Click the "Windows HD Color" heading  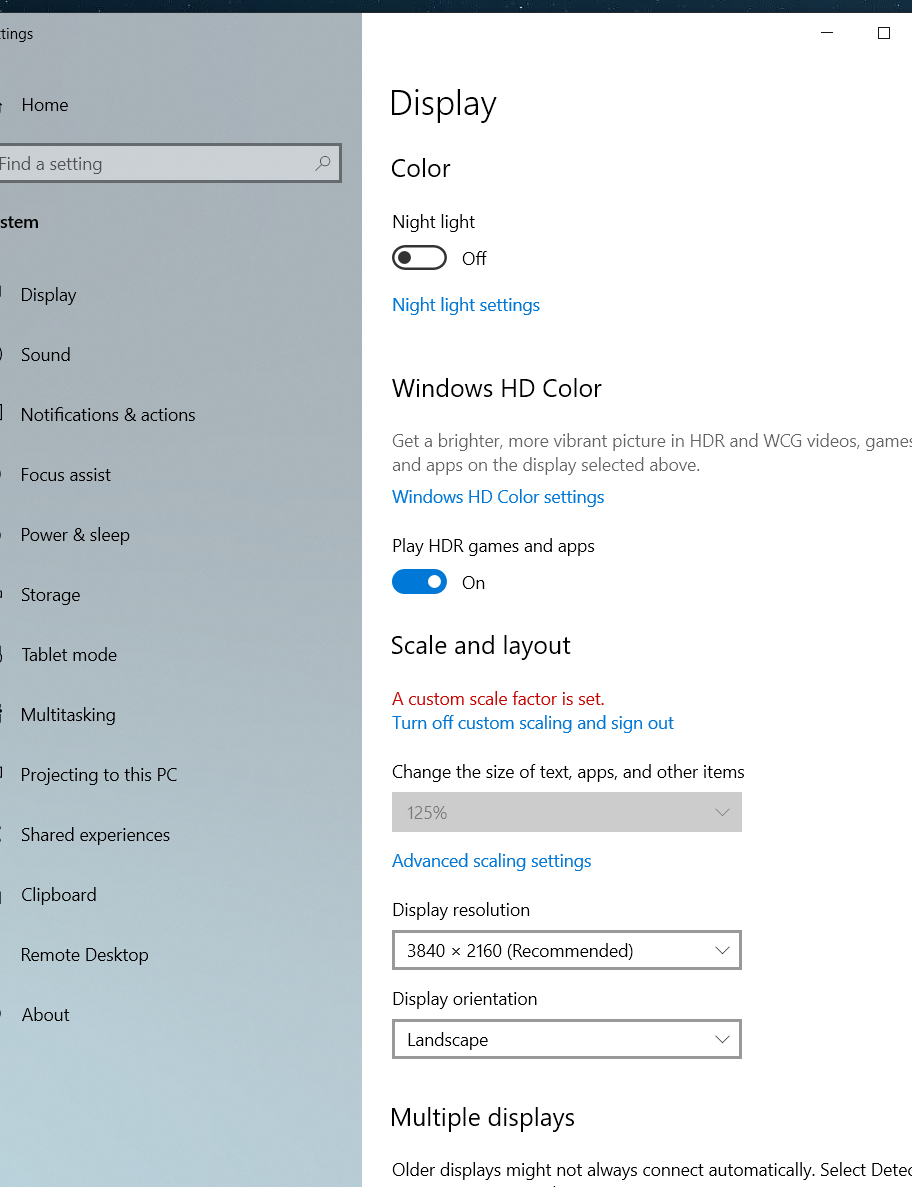coord(496,388)
